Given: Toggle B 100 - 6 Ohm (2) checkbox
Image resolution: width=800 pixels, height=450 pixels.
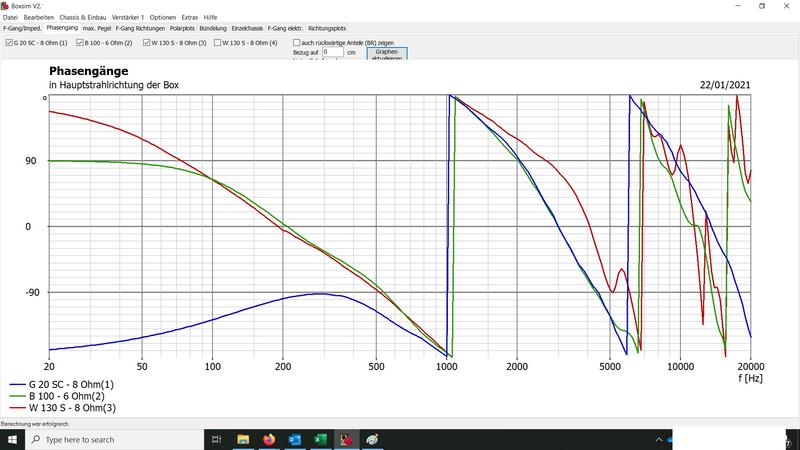Looking at the screenshot, I should click(x=80, y=43).
